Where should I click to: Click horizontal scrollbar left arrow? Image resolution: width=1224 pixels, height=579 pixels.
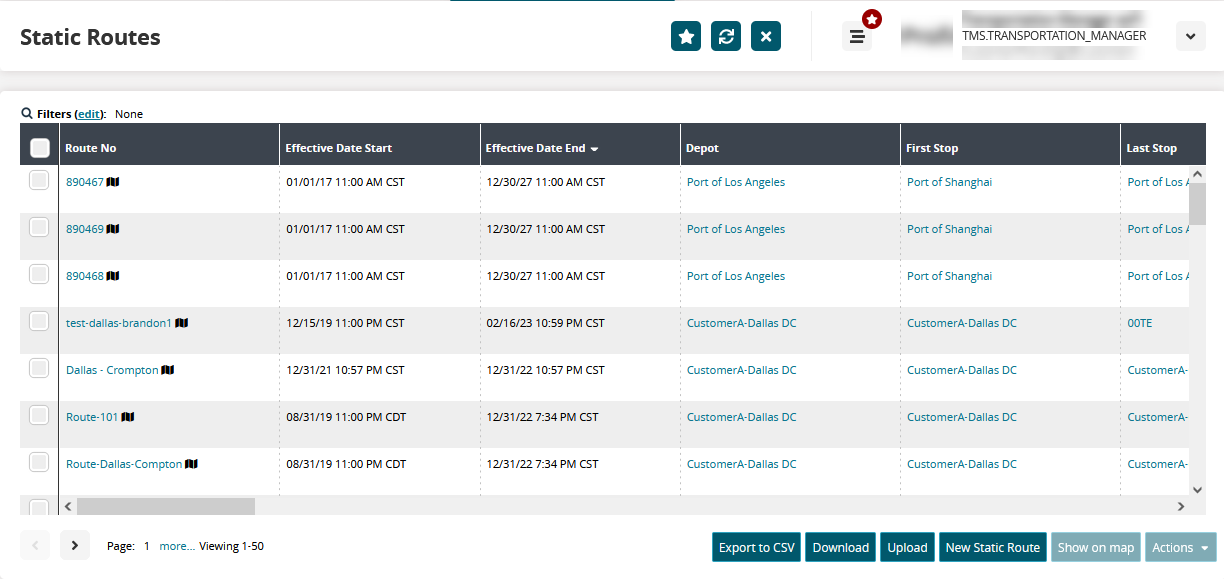coord(68,506)
